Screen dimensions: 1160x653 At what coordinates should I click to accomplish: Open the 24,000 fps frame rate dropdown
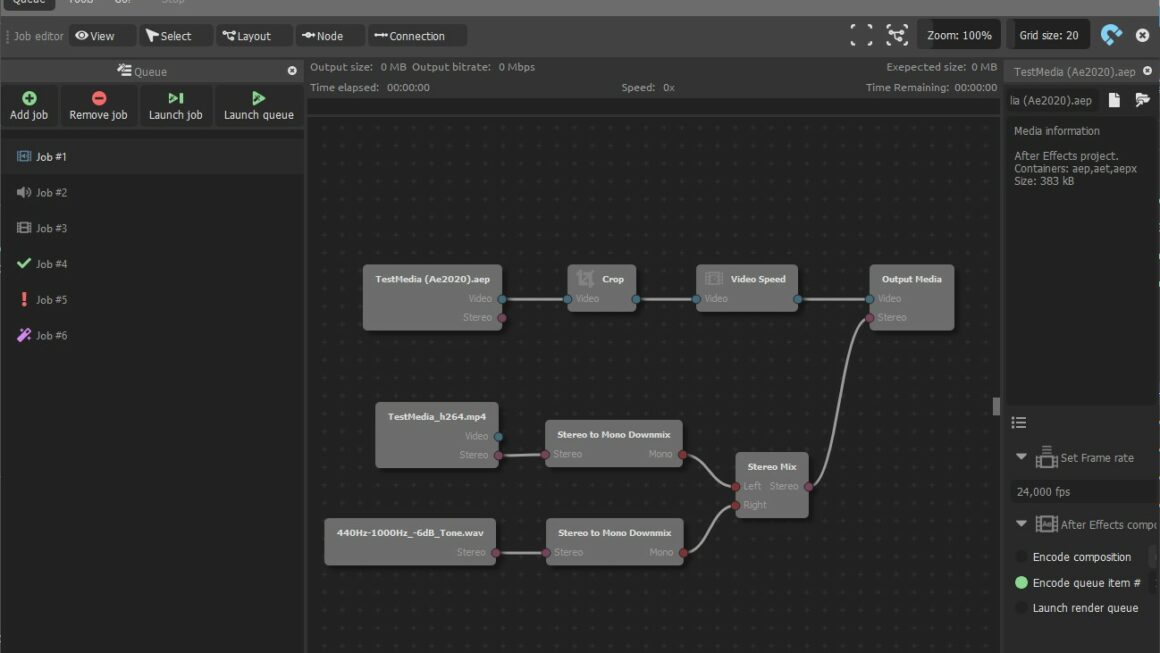pos(1082,491)
